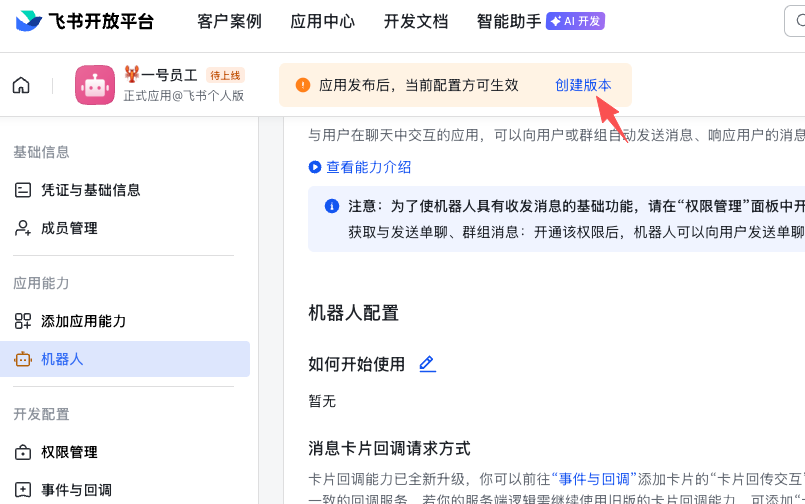Click the 权限管理 lock icon
This screenshot has height=504, width=805.
(x=23, y=452)
